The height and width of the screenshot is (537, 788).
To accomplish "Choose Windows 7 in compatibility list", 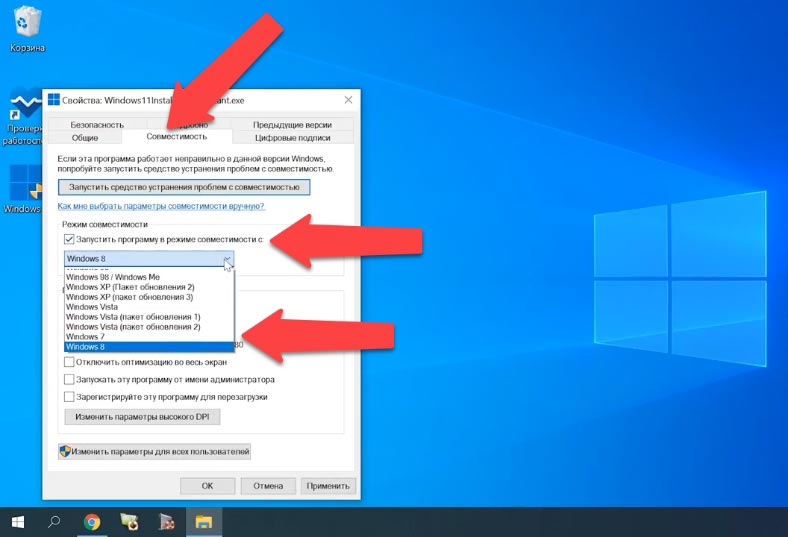I will tap(149, 337).
